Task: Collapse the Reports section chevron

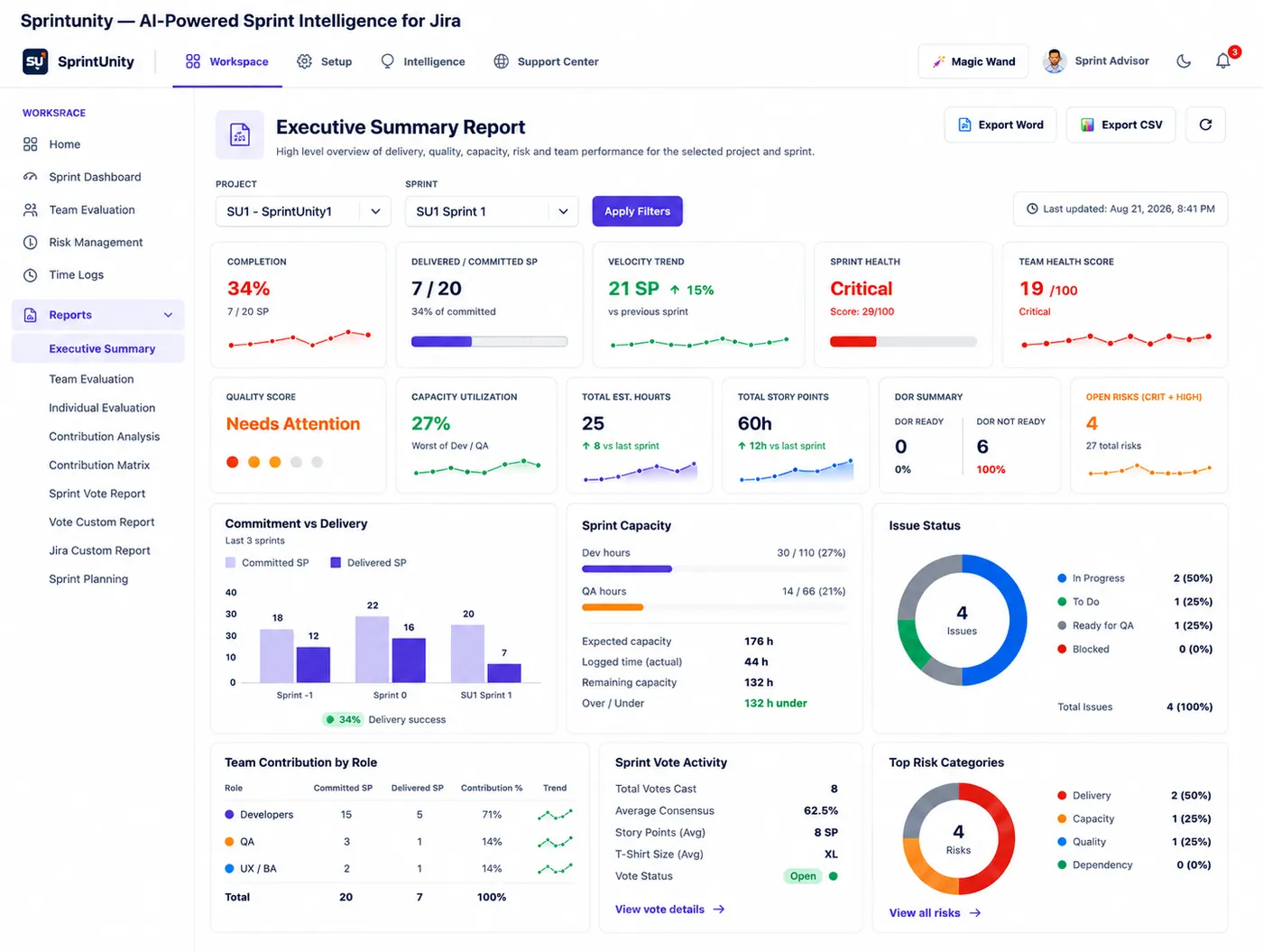Action: [x=168, y=315]
